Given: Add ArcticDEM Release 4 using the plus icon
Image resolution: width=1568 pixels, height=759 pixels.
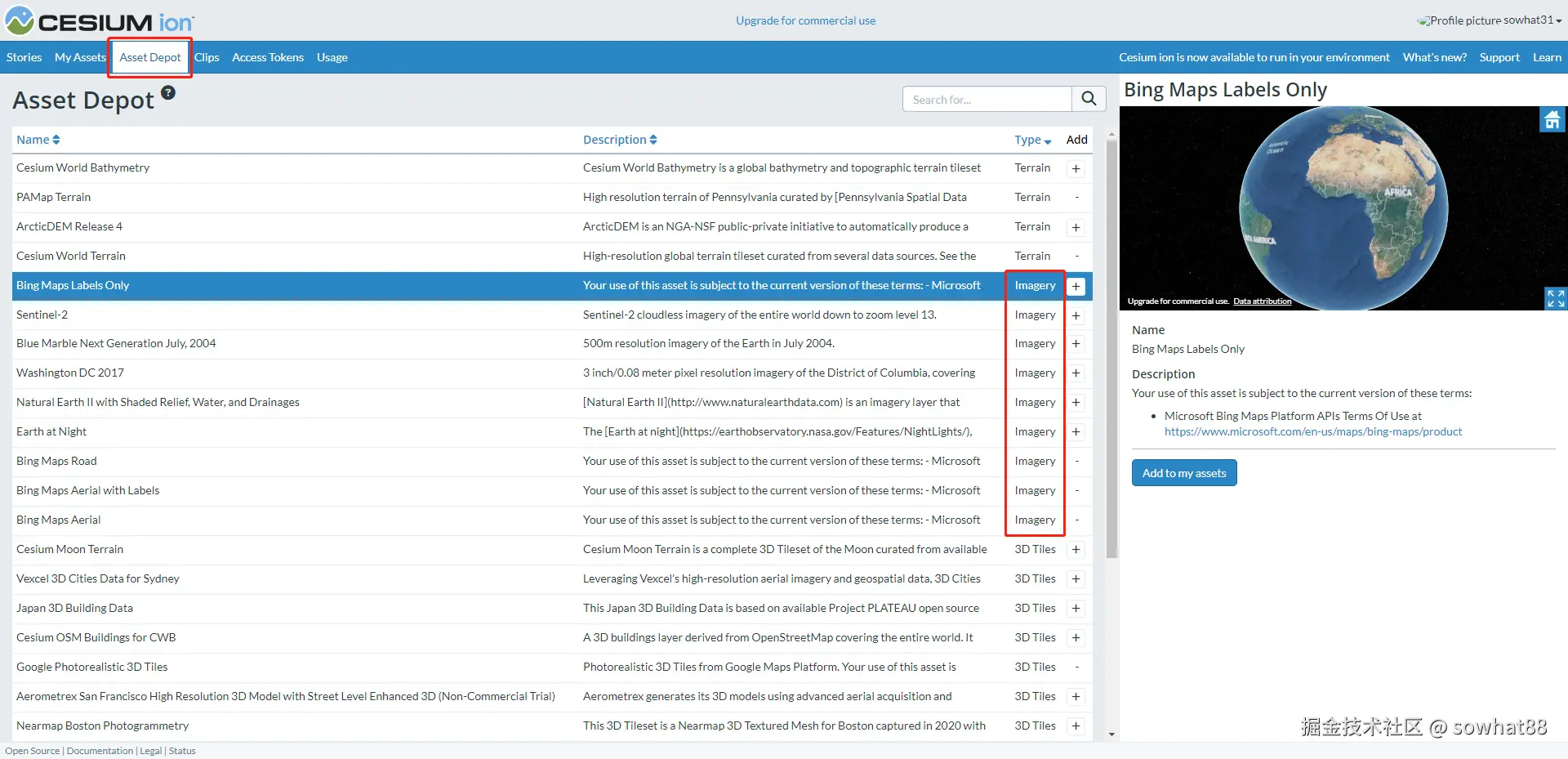Looking at the screenshot, I should (1076, 227).
